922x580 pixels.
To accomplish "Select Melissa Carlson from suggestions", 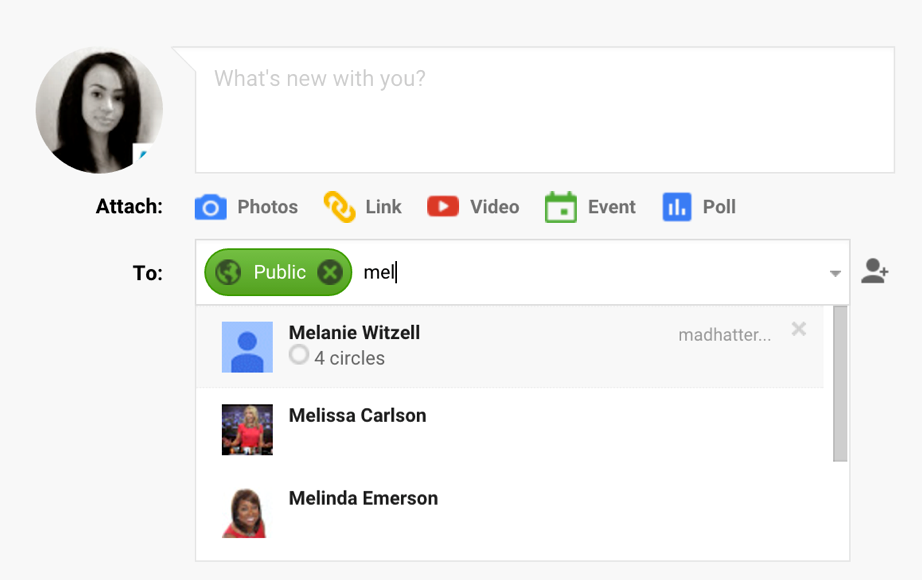I will point(357,416).
